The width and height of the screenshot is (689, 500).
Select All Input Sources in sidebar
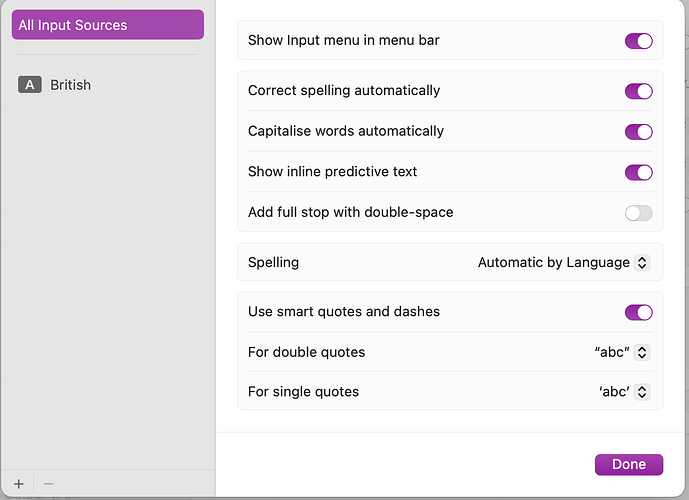(x=107, y=25)
